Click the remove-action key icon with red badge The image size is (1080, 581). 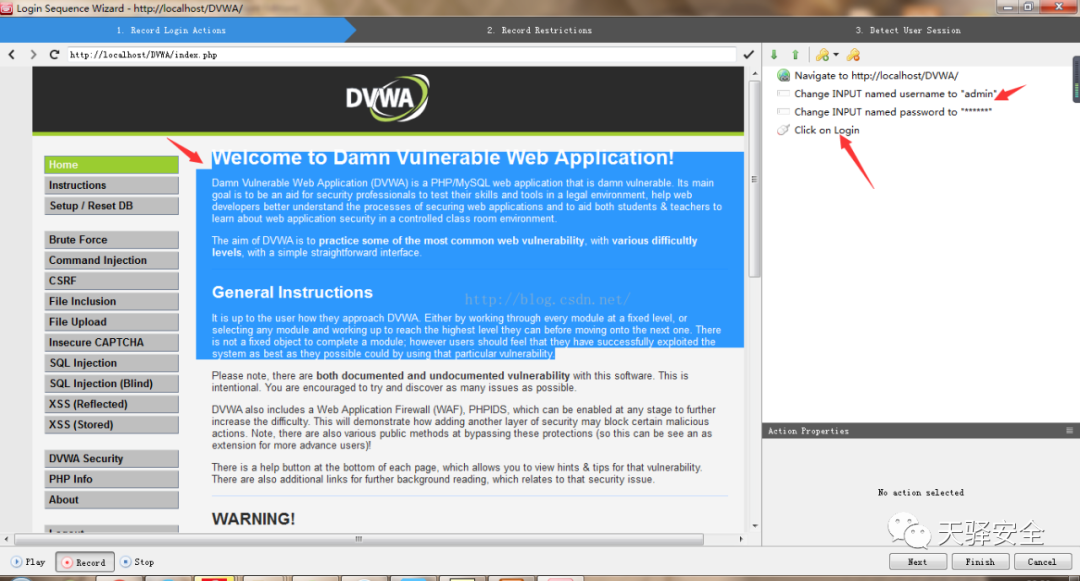[x=853, y=54]
